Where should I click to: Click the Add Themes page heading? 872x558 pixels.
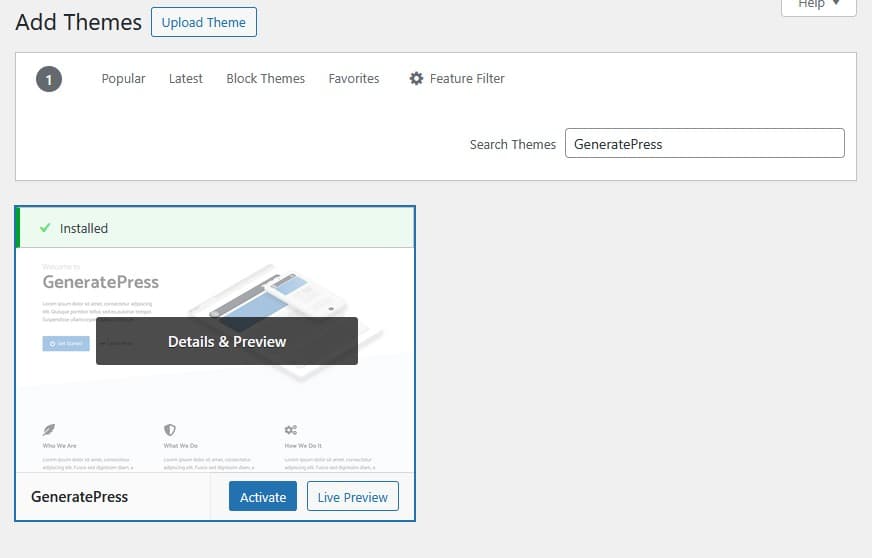click(79, 22)
